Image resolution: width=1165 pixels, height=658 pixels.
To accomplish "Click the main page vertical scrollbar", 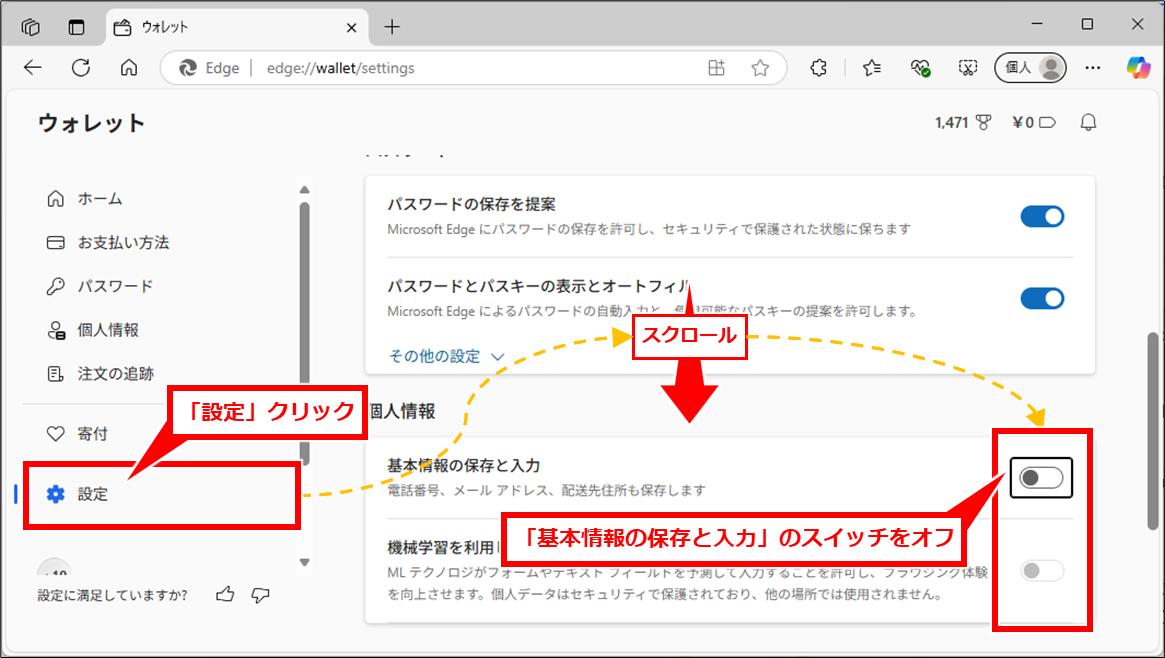I will pos(1152,431).
